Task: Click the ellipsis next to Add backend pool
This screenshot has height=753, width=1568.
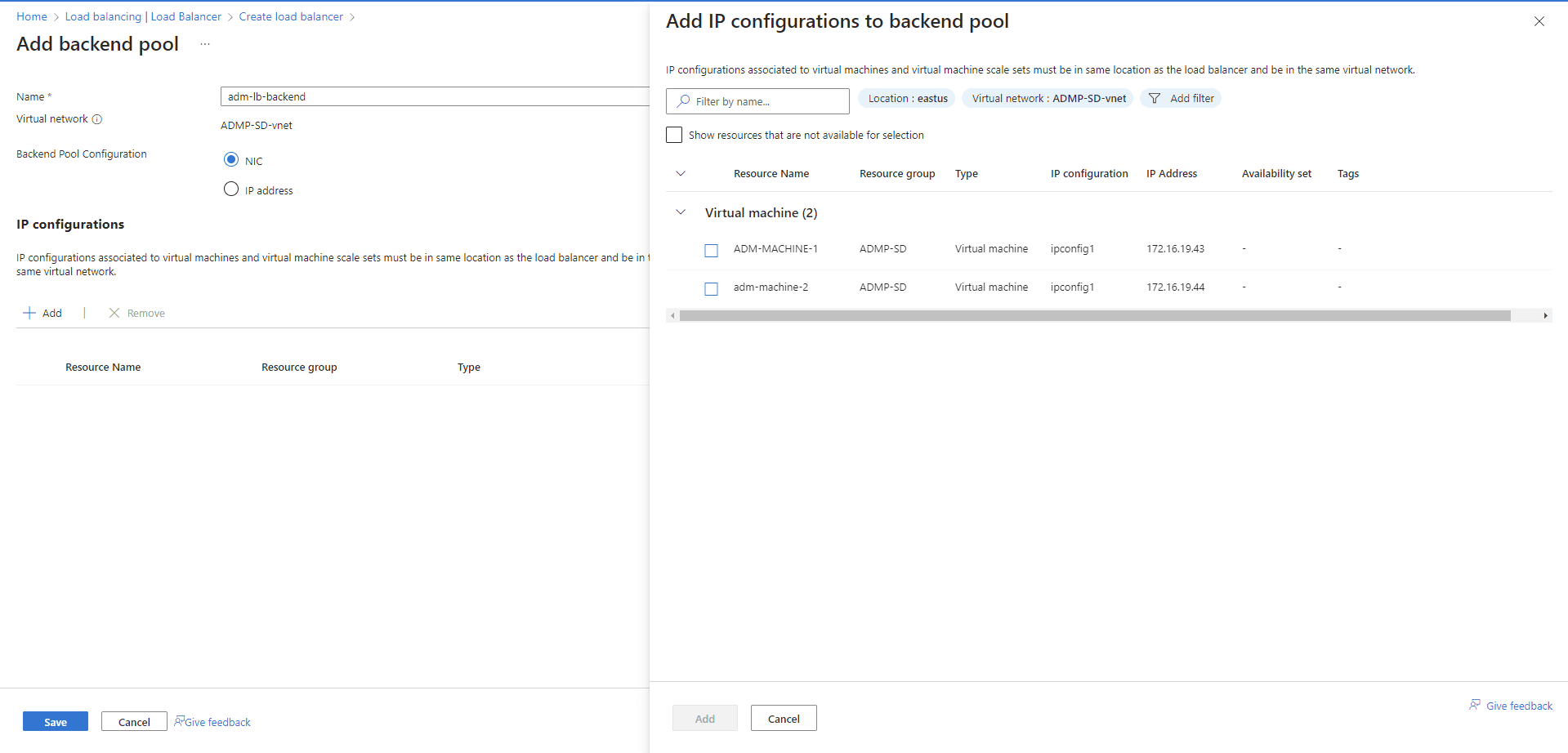Action: tap(205, 44)
